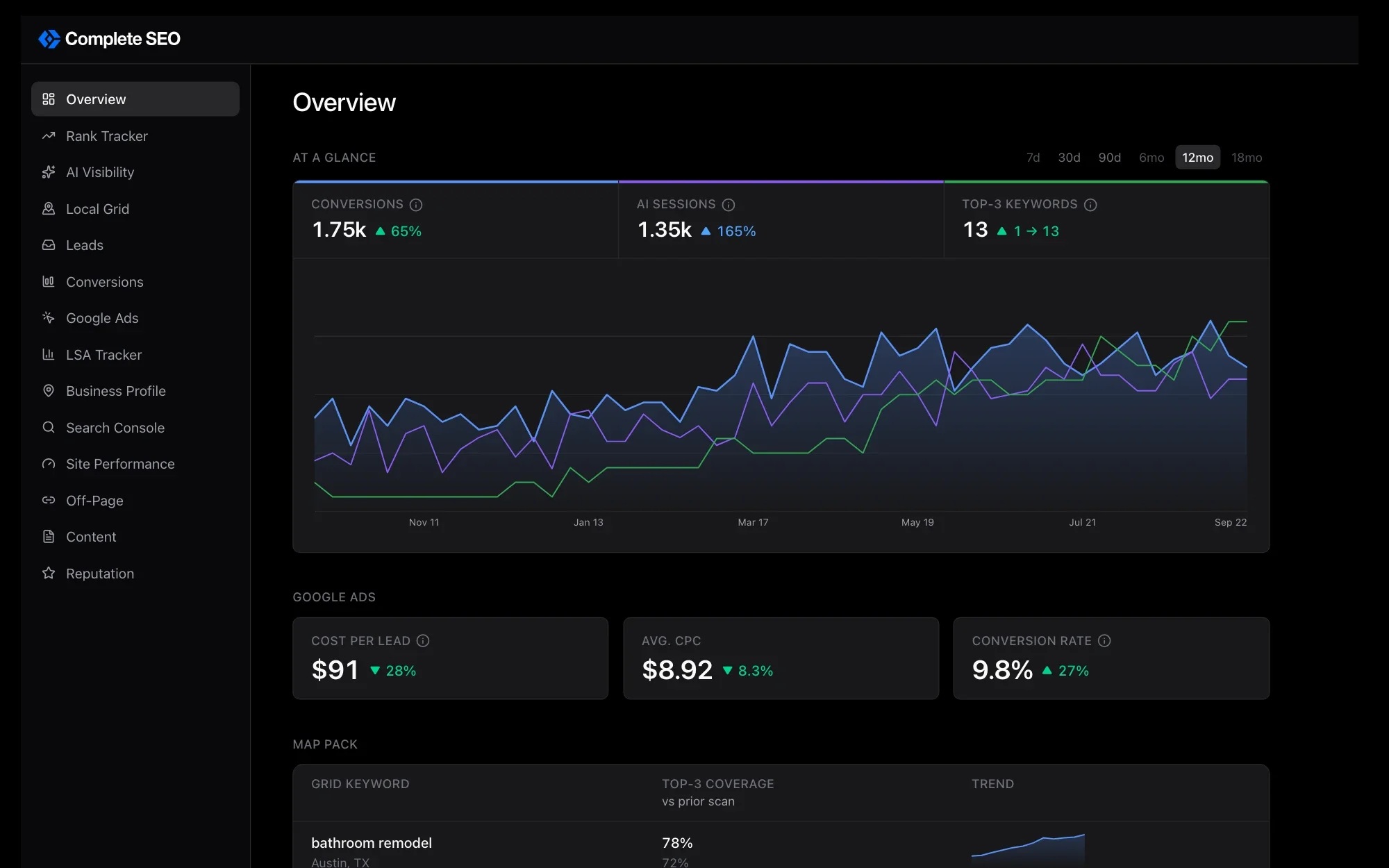Click the AI Visibility sparkle icon
1389x868 pixels.
[49, 172]
